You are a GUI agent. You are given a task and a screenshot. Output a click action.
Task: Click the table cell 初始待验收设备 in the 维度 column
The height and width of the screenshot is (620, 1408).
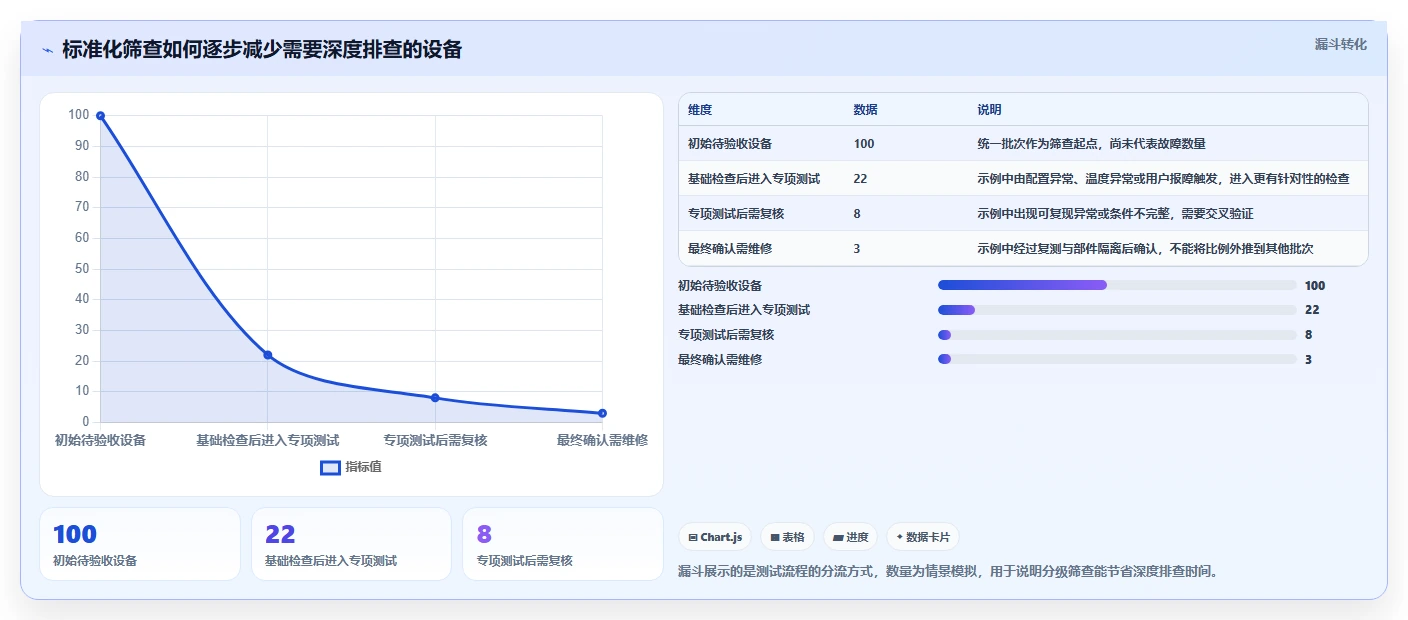click(730, 144)
